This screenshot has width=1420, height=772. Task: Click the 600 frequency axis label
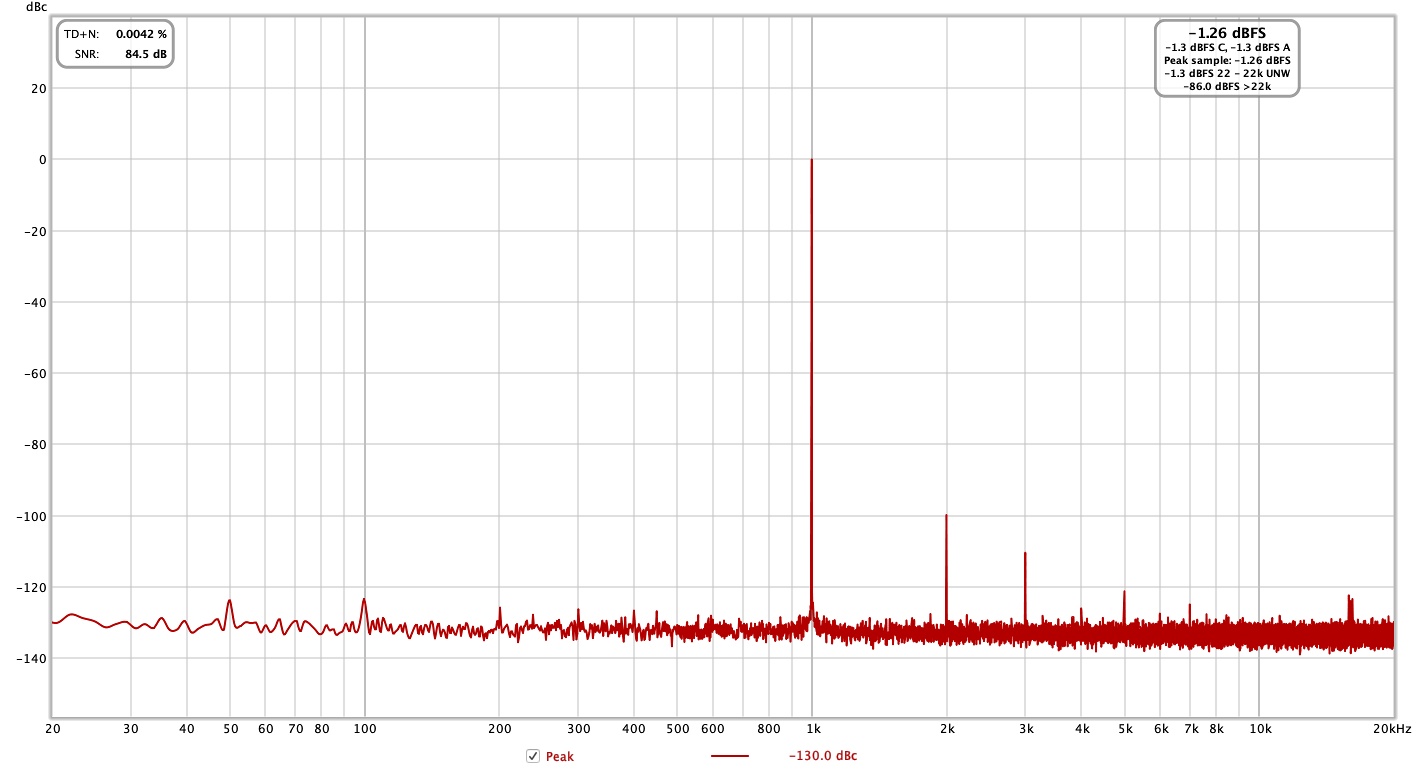pyautogui.click(x=713, y=730)
